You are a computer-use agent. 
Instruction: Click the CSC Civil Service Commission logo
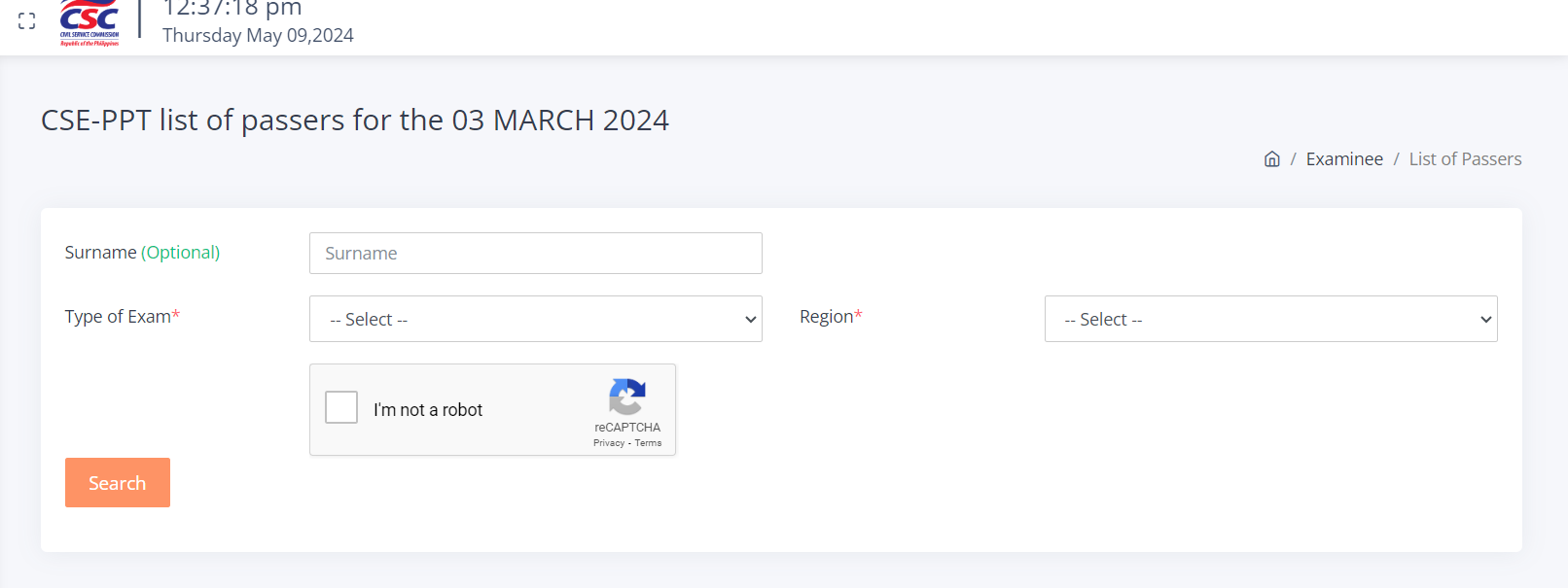89,22
